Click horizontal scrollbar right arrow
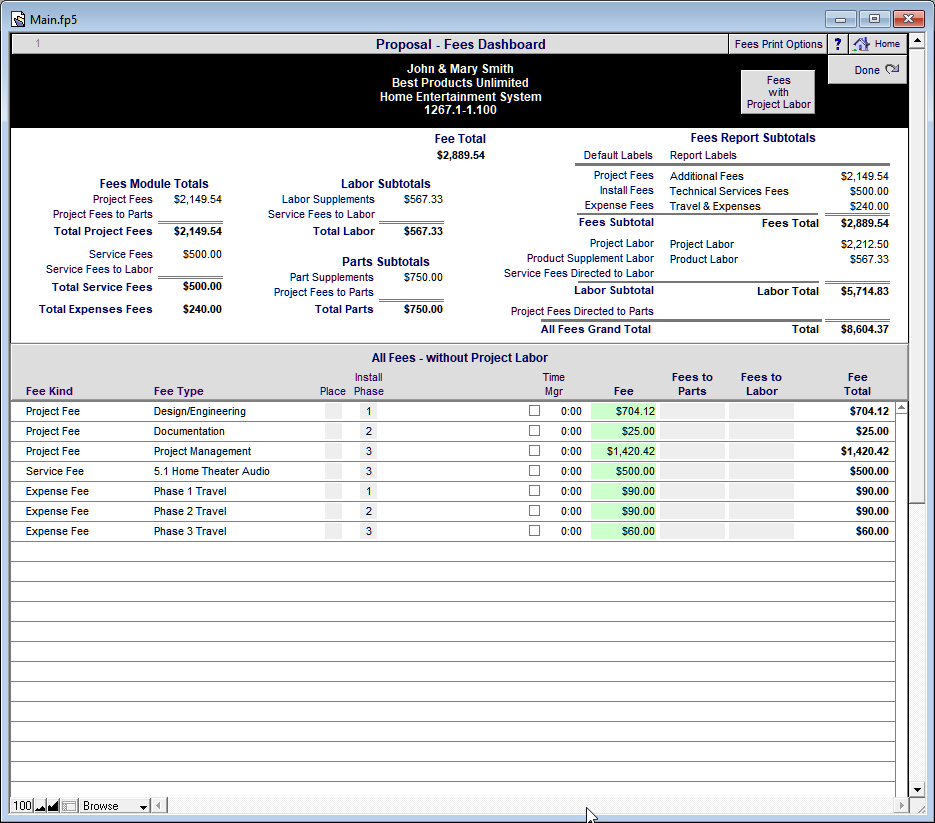 [901, 806]
